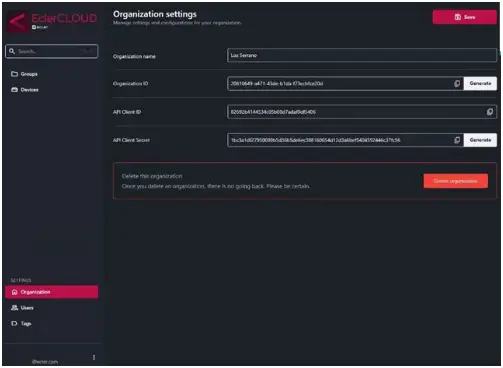This screenshot has width=503, height=368.
Task: Generate a new Organization ID
Action: coord(480,83)
